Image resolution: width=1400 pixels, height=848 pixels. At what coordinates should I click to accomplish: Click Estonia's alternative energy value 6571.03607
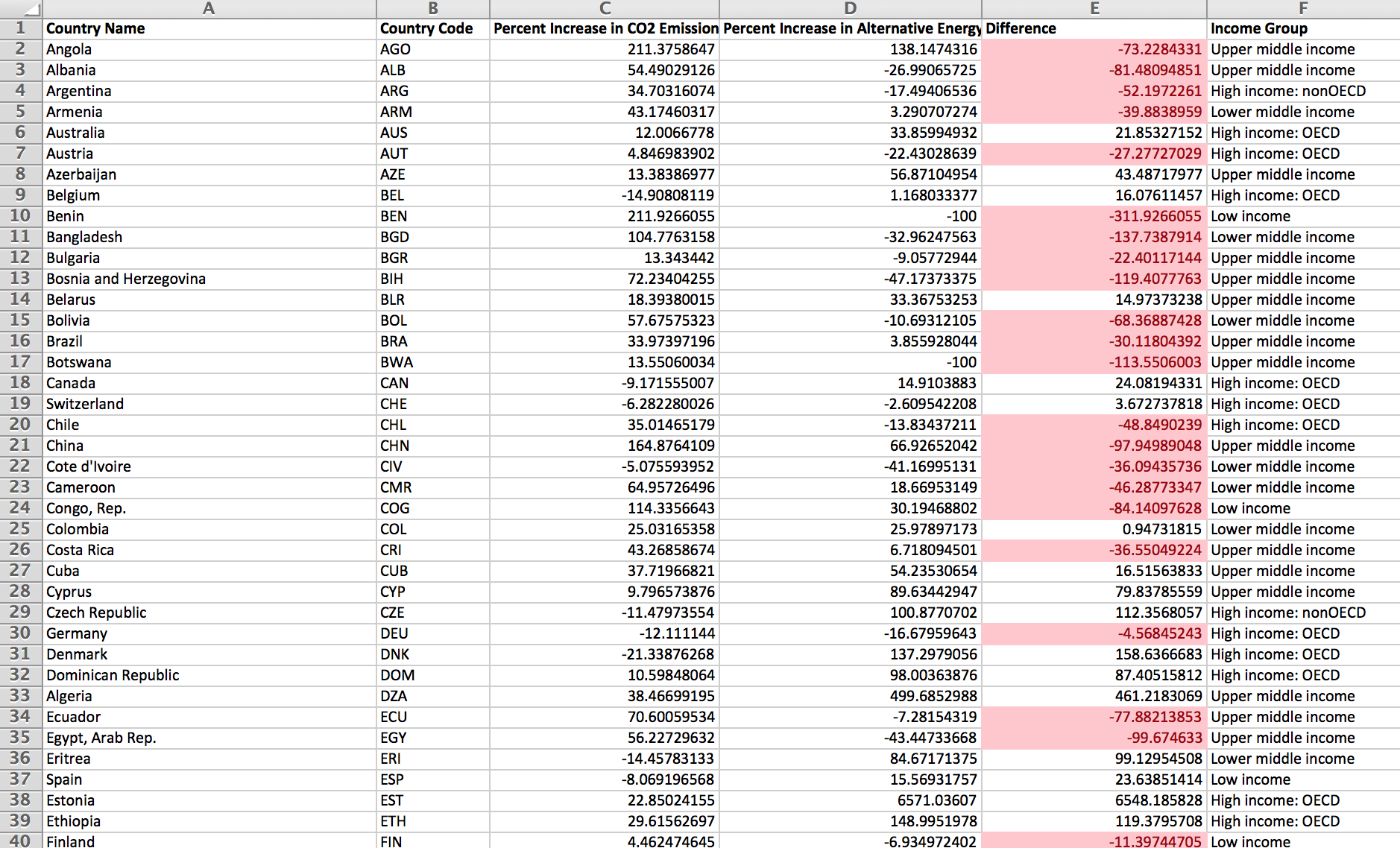click(936, 800)
